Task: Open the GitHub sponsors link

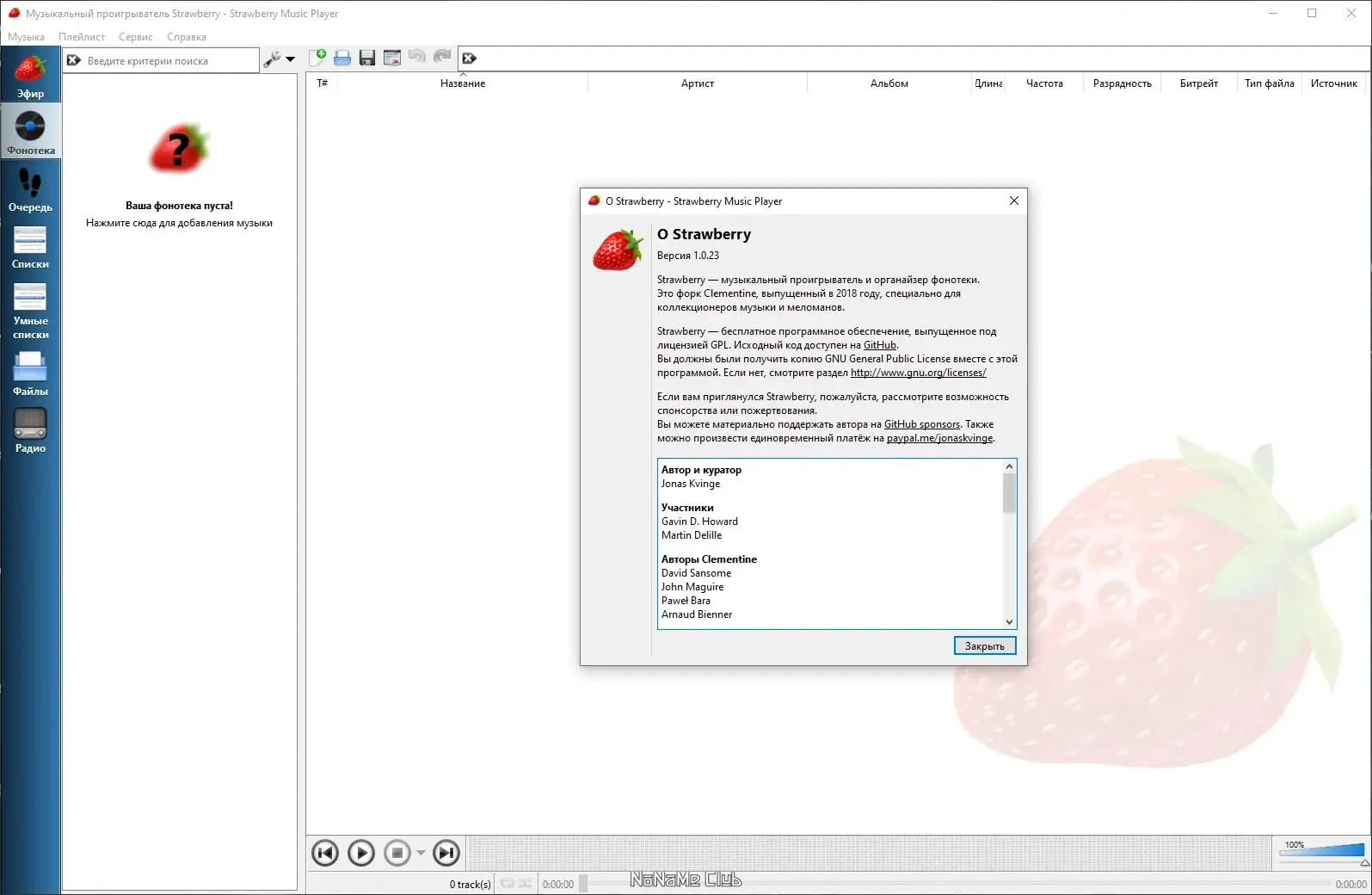Action: [922, 424]
